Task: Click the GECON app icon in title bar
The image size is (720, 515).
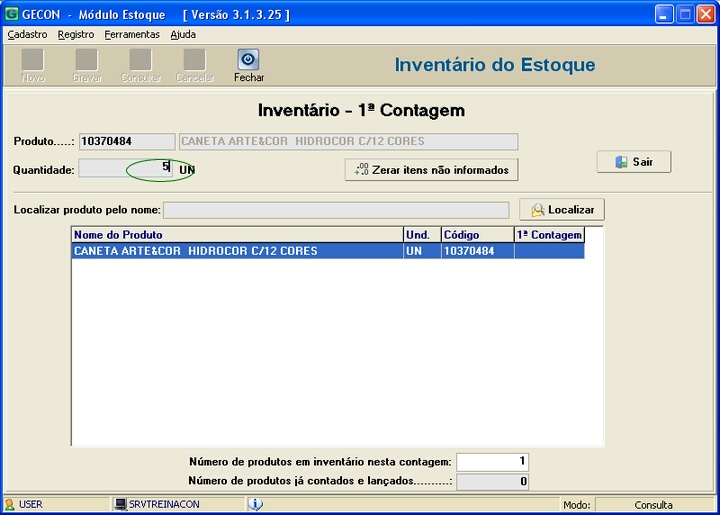Action: click(x=11, y=14)
